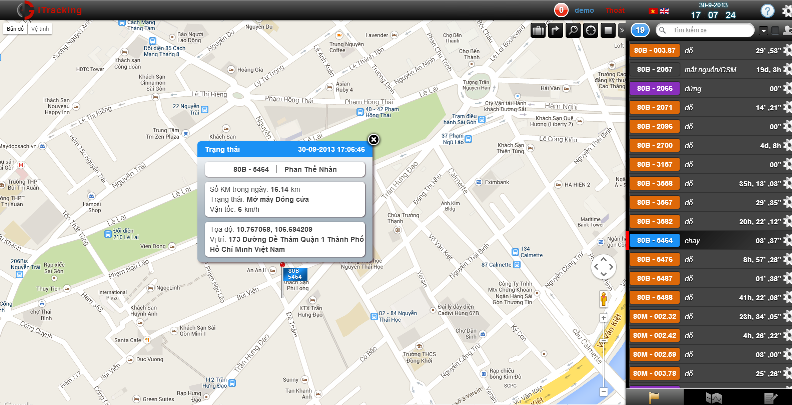Click the map zoom slider track
Screen dimensions: 792x405
pos(604,355)
